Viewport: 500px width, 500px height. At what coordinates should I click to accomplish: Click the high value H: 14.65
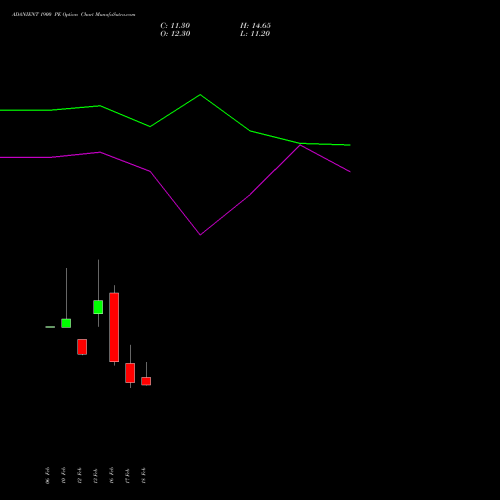pyautogui.click(x=255, y=26)
